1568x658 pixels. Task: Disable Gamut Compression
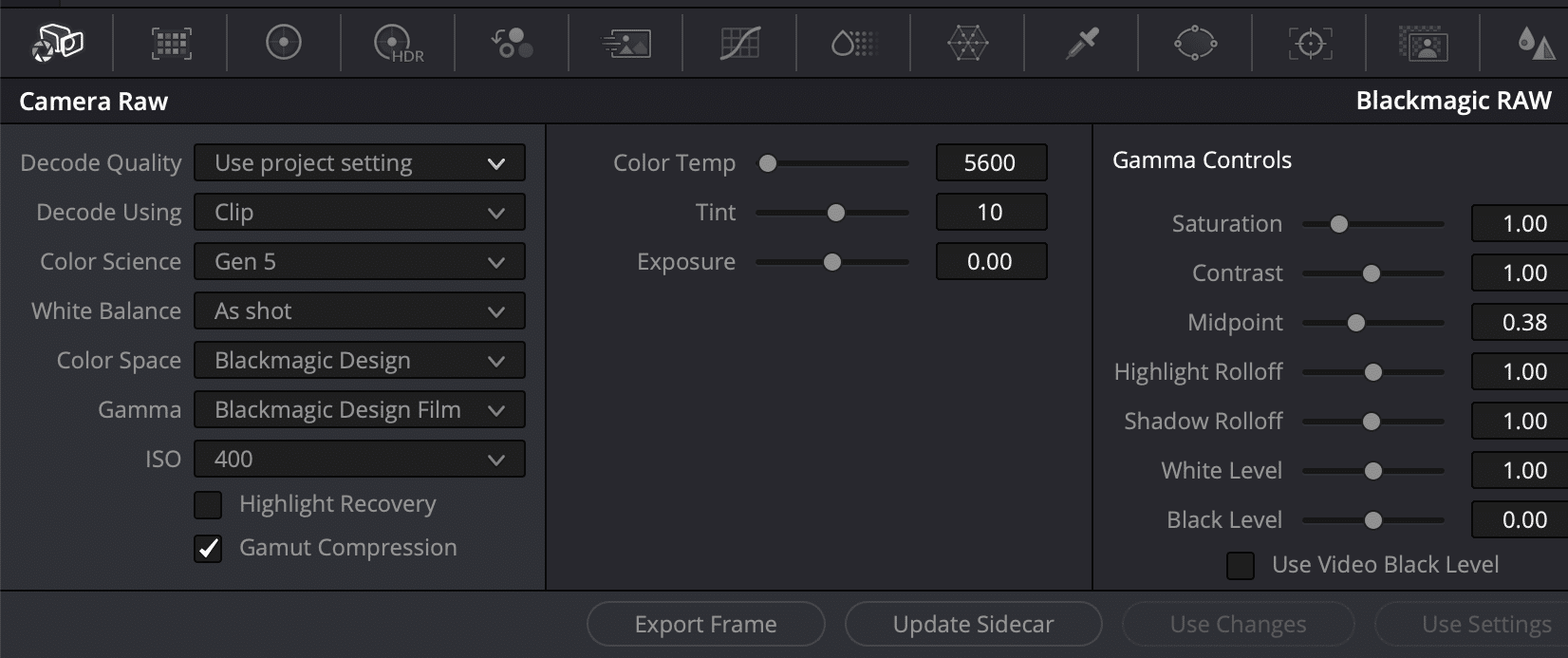(208, 548)
